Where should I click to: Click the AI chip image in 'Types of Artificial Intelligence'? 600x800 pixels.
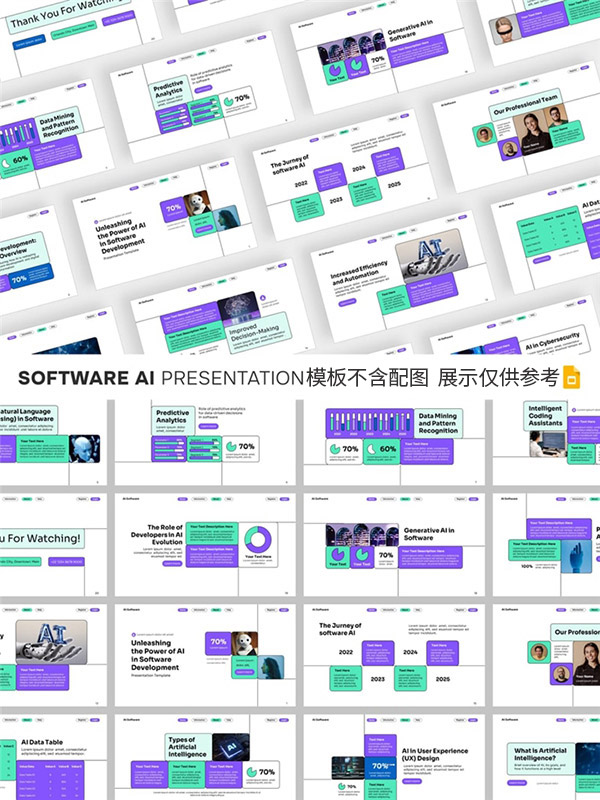point(231,747)
